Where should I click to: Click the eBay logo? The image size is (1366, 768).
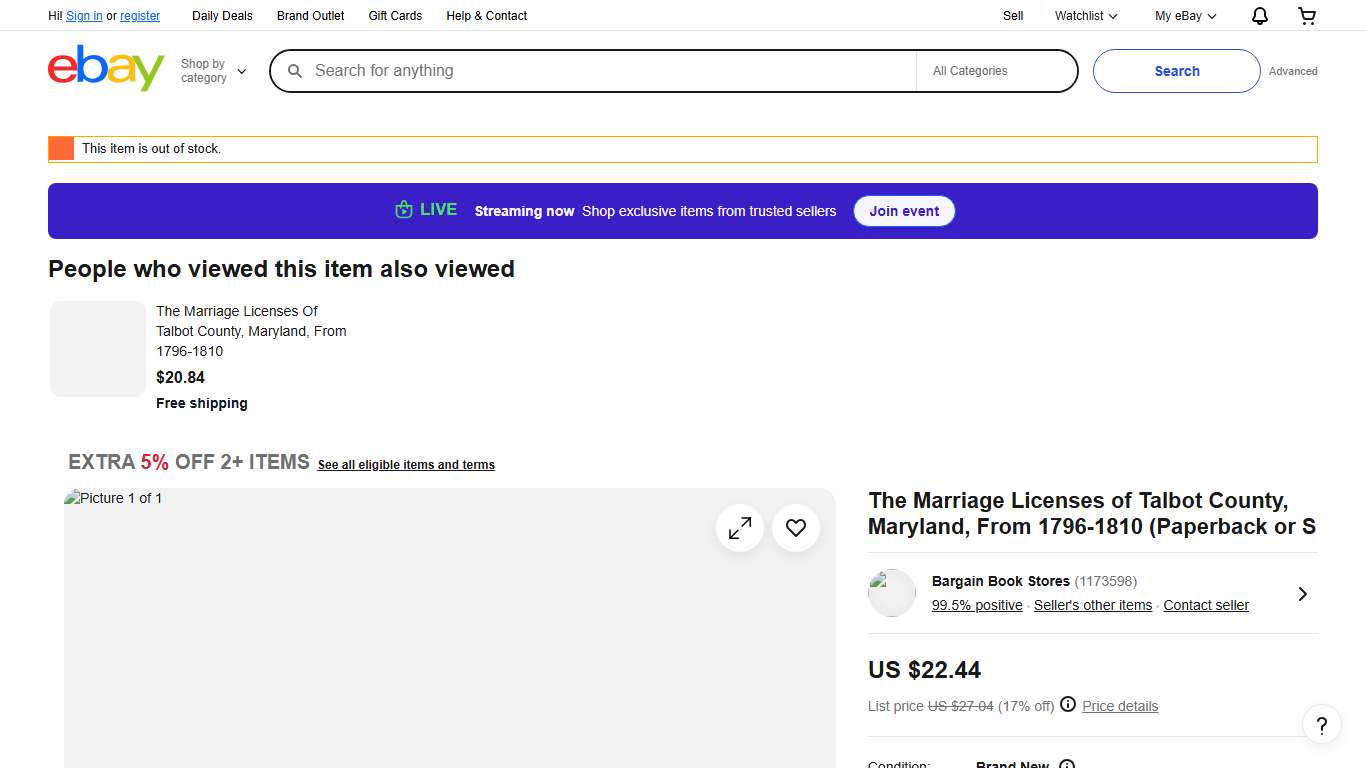(x=106, y=69)
